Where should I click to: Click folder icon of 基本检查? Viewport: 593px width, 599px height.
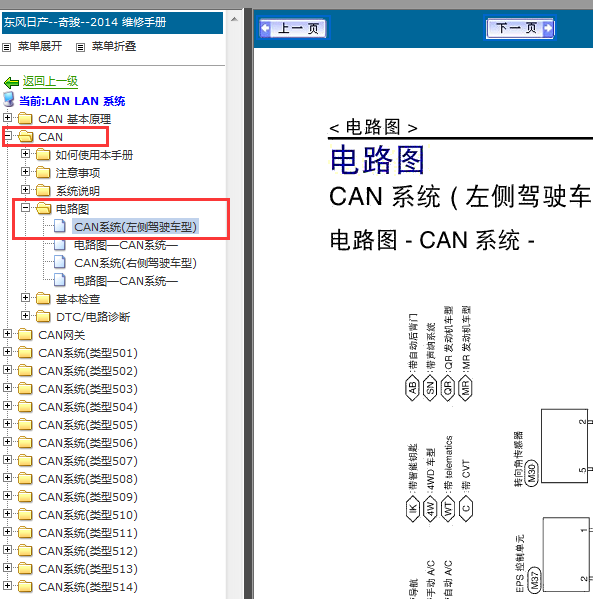click(x=43, y=299)
